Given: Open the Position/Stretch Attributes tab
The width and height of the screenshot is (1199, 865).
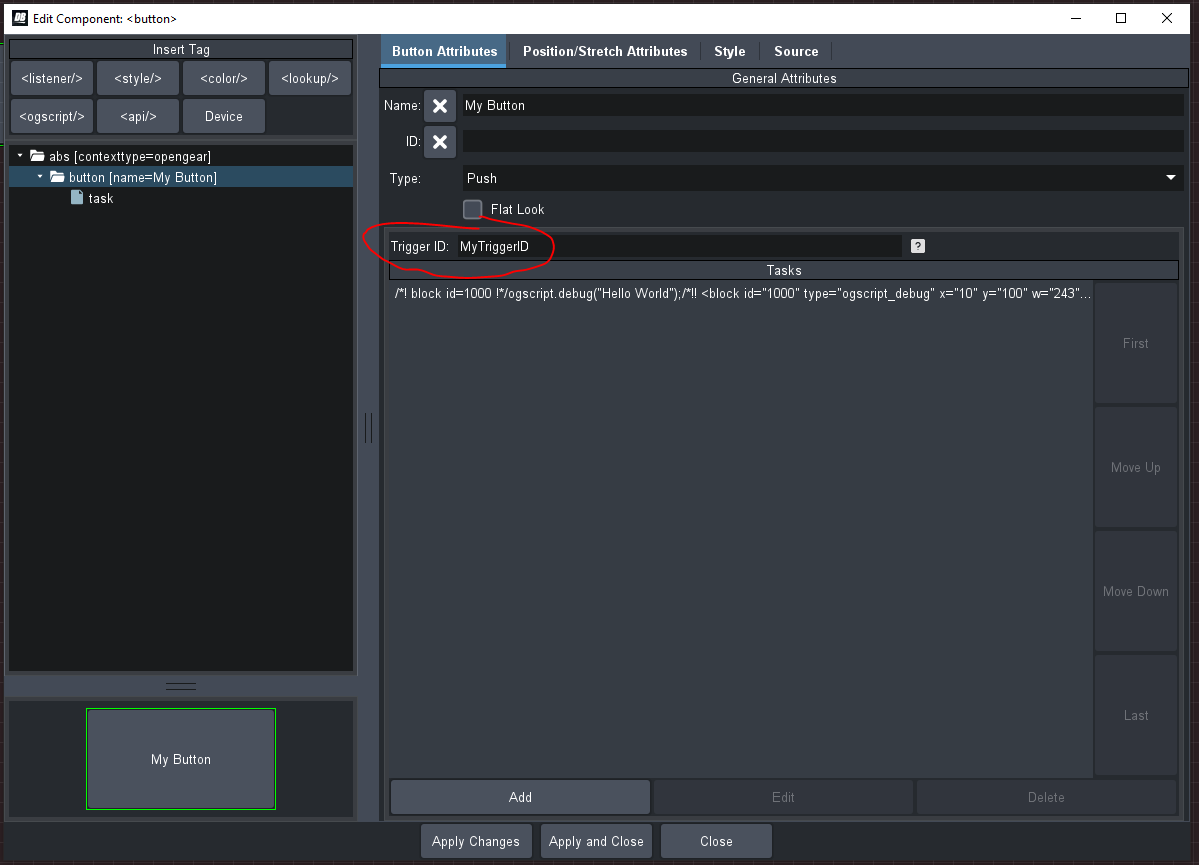Looking at the screenshot, I should click(604, 51).
